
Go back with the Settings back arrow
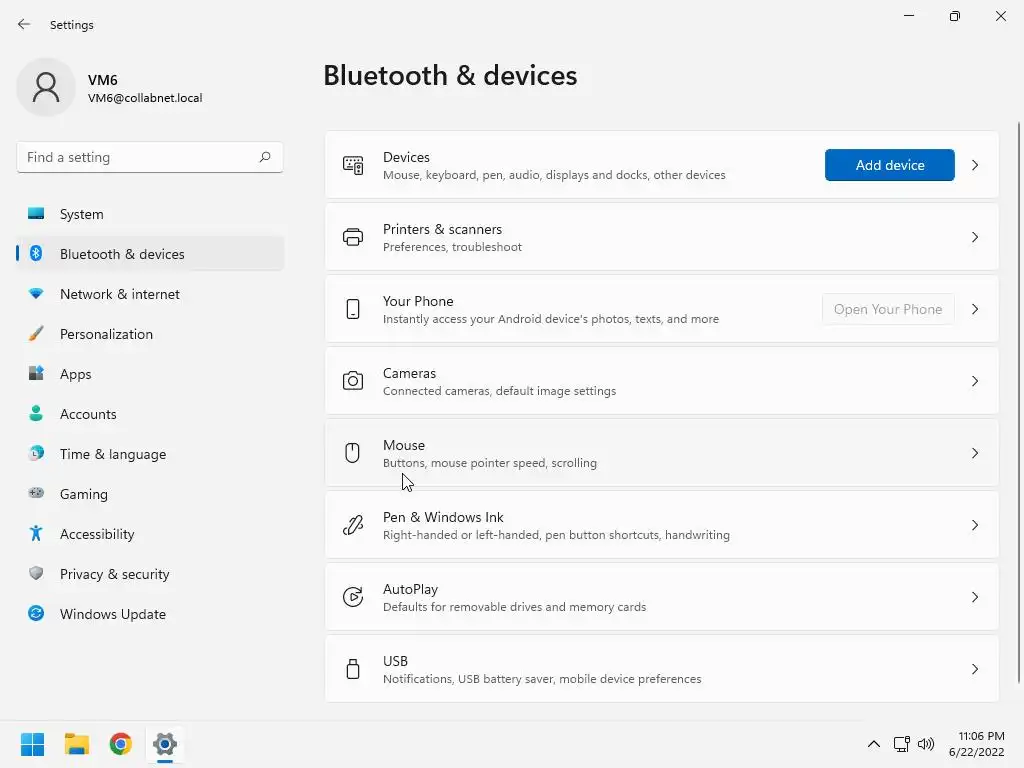pyautogui.click(x=24, y=25)
